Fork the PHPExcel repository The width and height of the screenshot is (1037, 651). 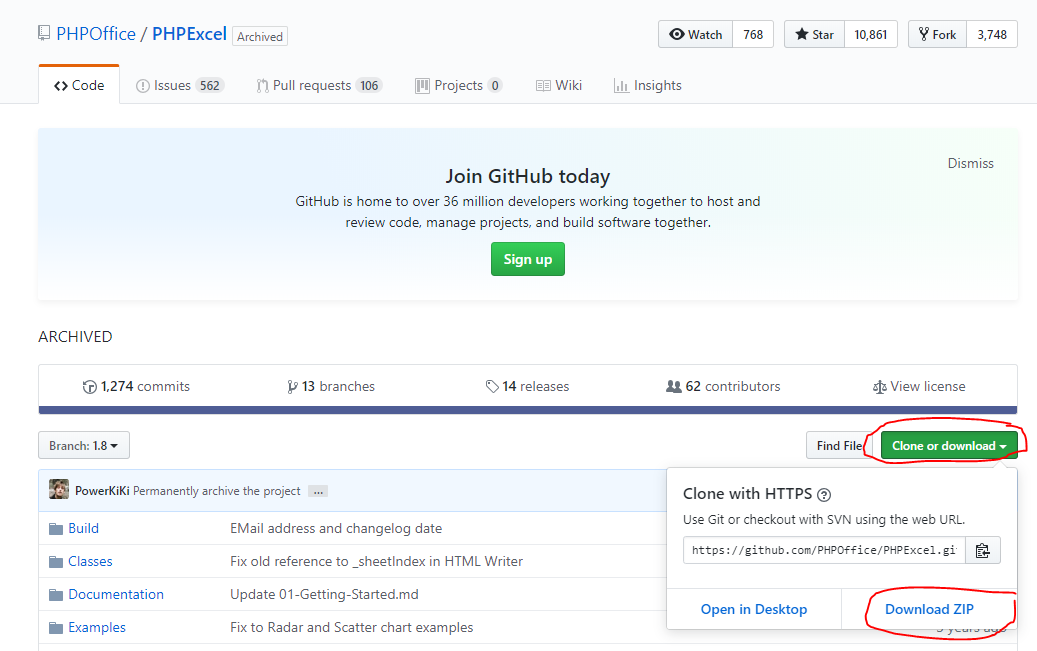tap(938, 34)
